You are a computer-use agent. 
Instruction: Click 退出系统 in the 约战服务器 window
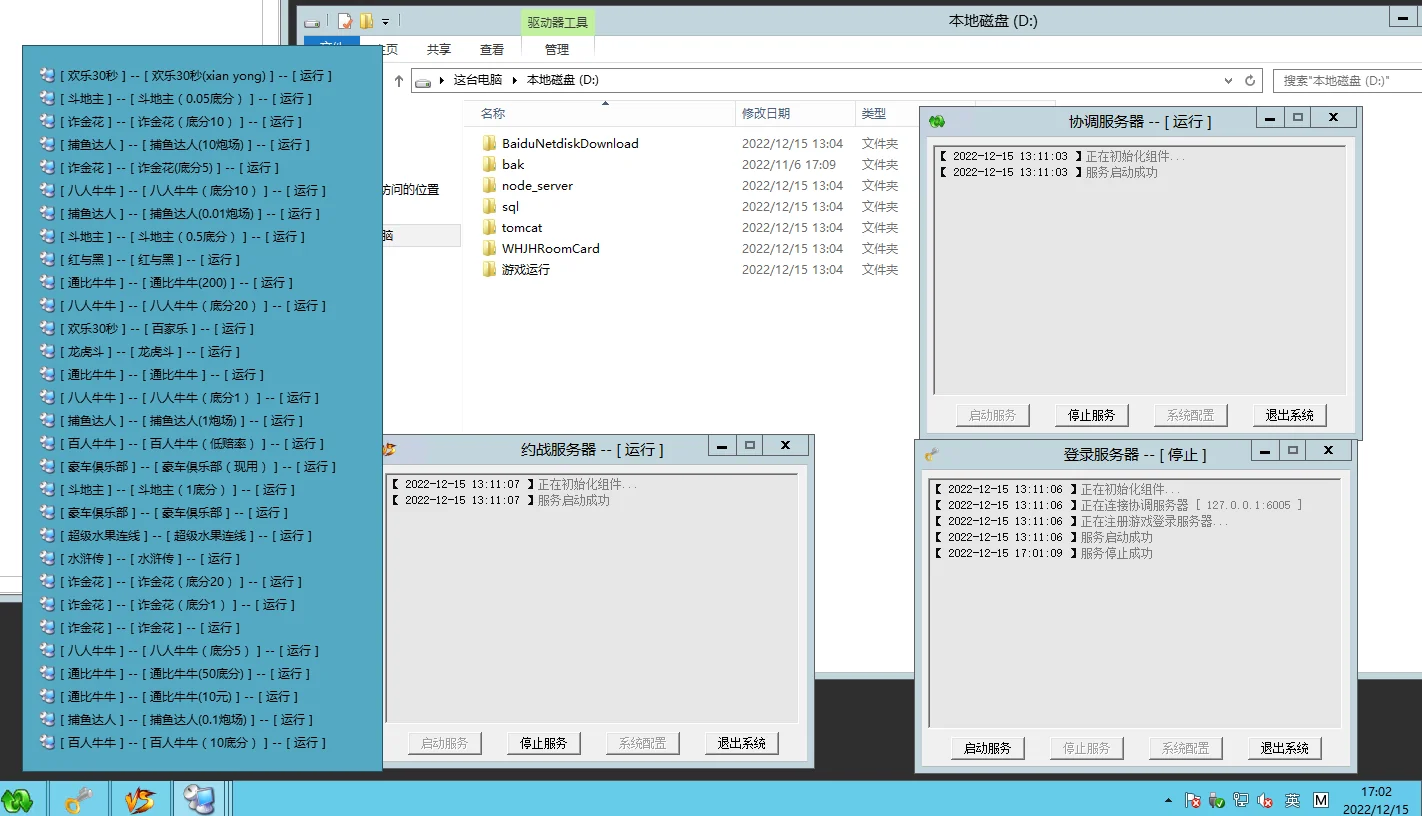point(741,743)
